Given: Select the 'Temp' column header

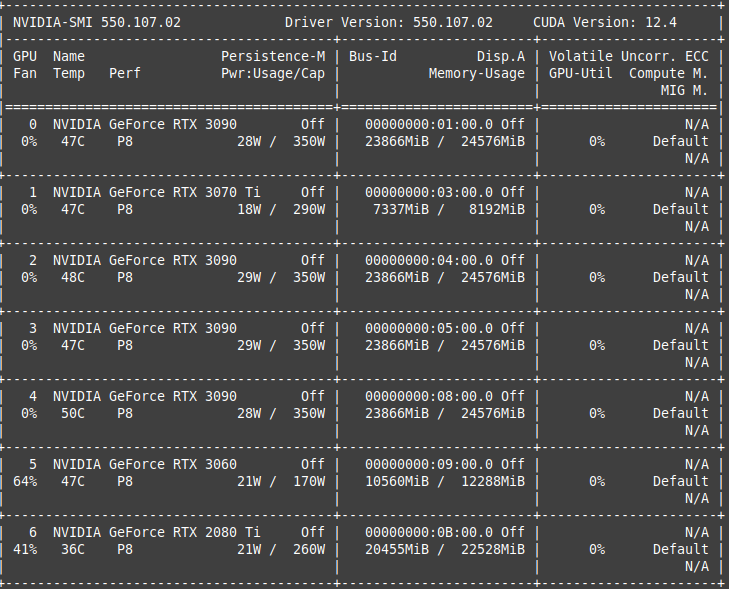Looking at the screenshot, I should (69, 73).
